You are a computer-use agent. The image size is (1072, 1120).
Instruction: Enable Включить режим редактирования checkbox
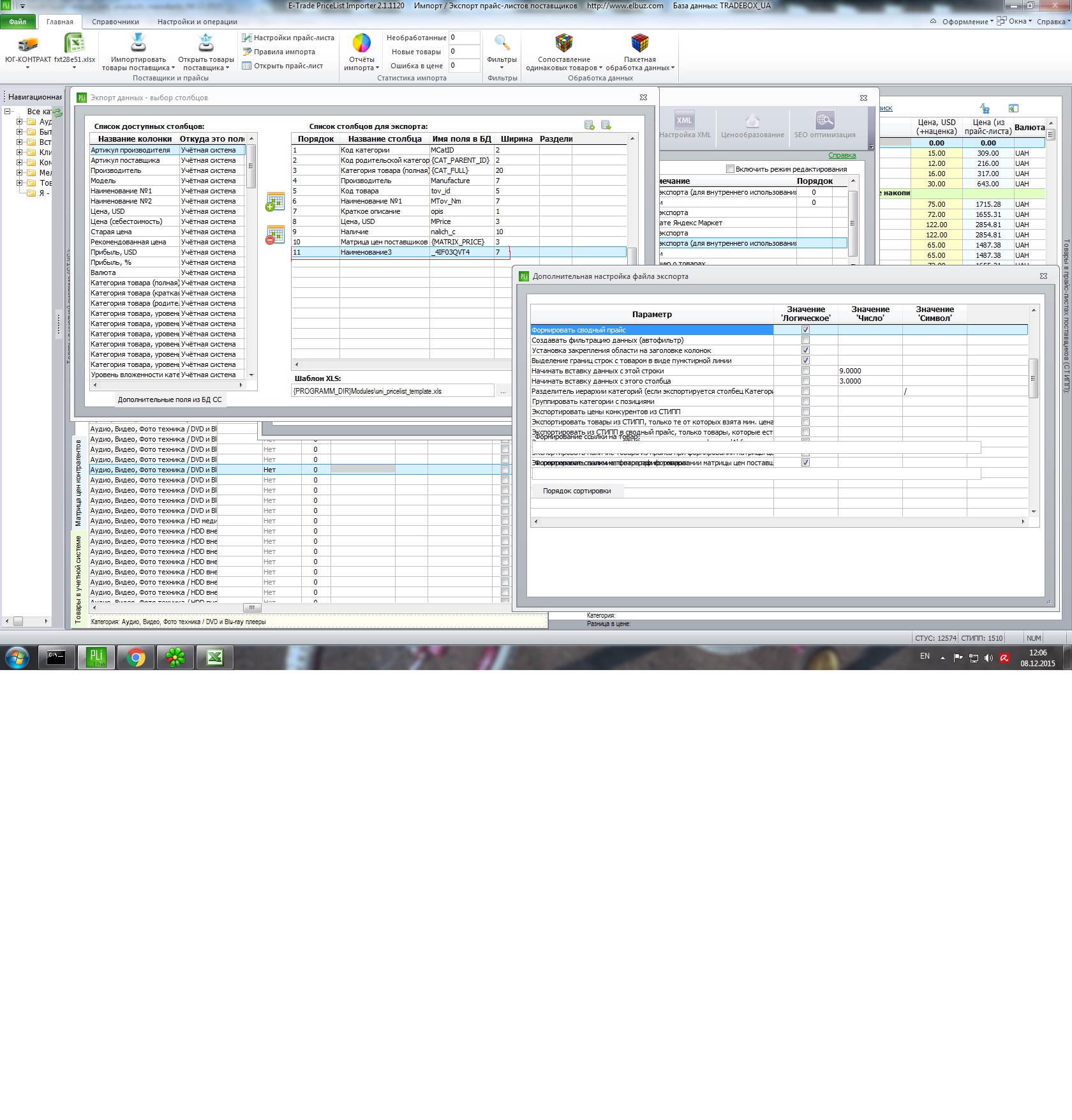730,169
